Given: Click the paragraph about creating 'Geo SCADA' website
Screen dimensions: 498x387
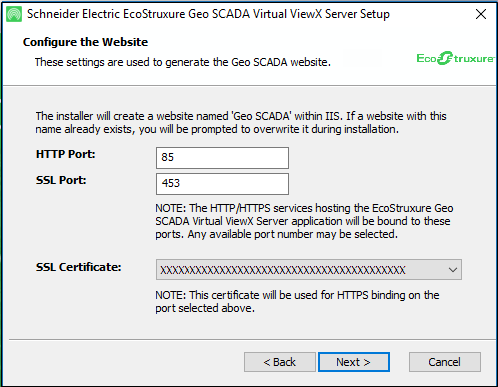Looking at the screenshot, I should [x=241, y=123].
